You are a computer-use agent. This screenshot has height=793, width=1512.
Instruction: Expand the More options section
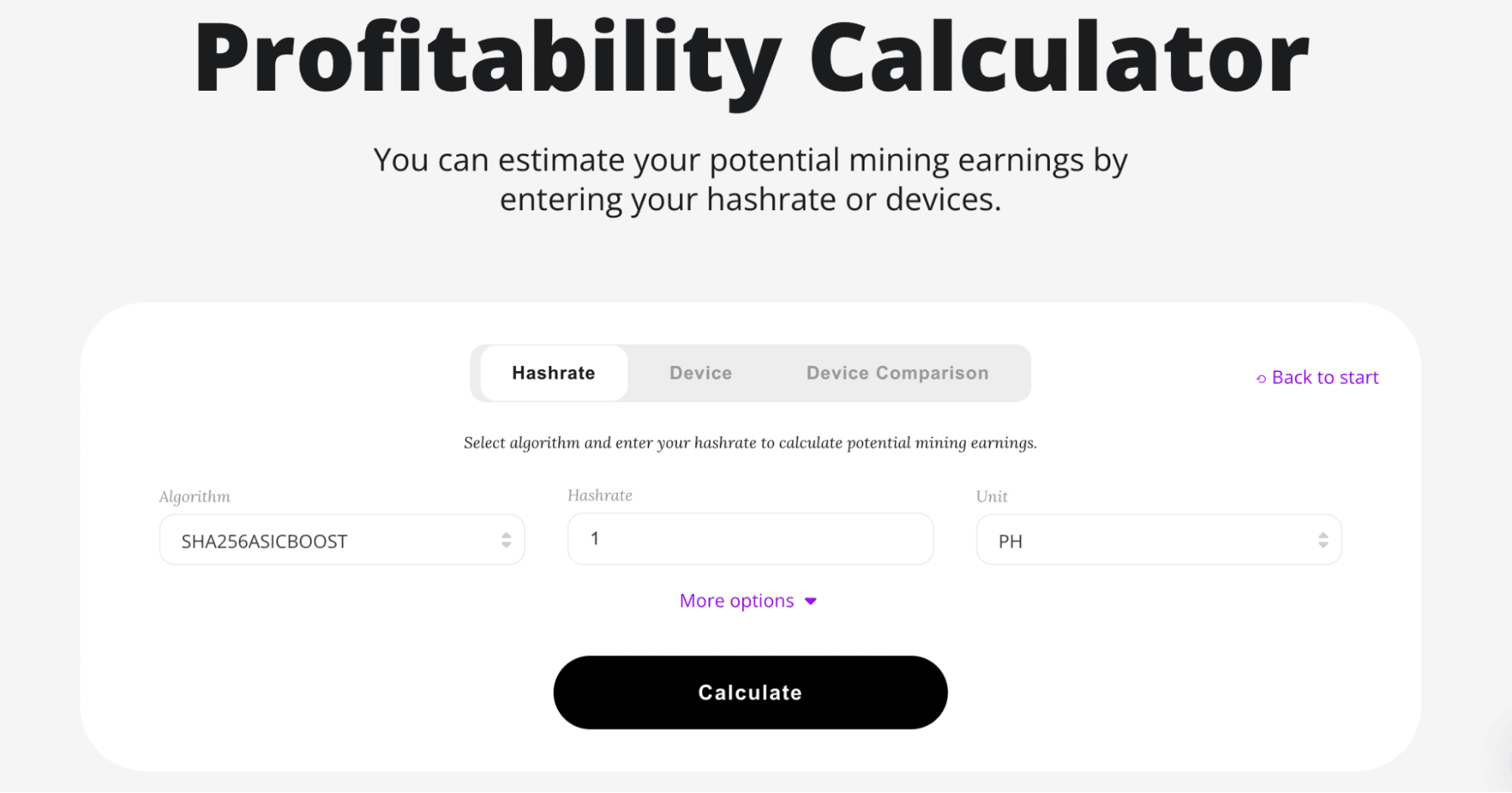[x=748, y=600]
